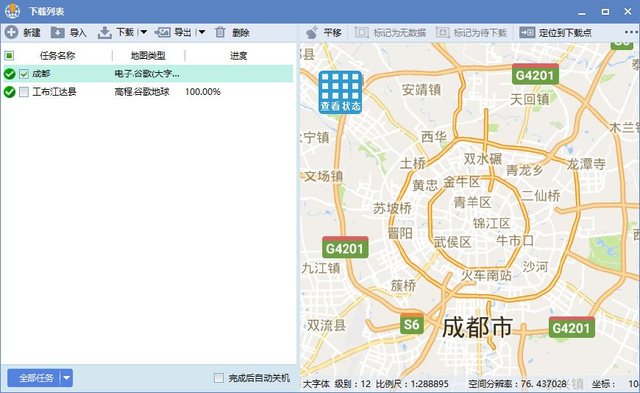Viewport: 640px width, 393px height.
Task: Click the 100.00% progress value
Action: [203, 92]
